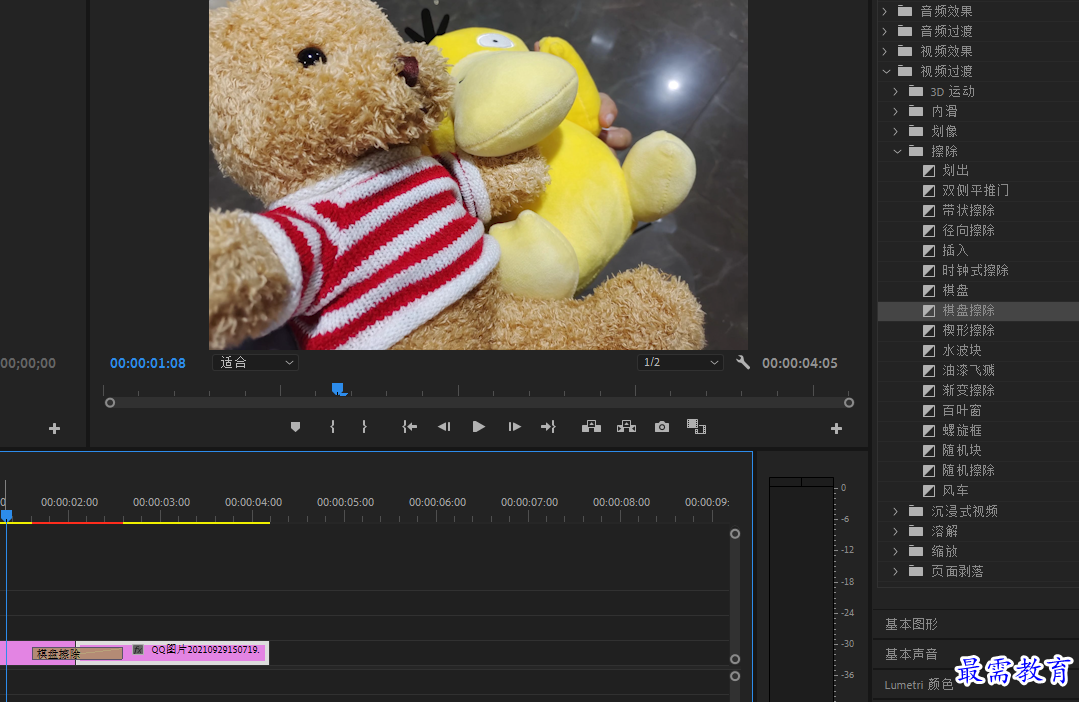Play the program monitor preview
This screenshot has height=702, width=1079.
[x=479, y=427]
